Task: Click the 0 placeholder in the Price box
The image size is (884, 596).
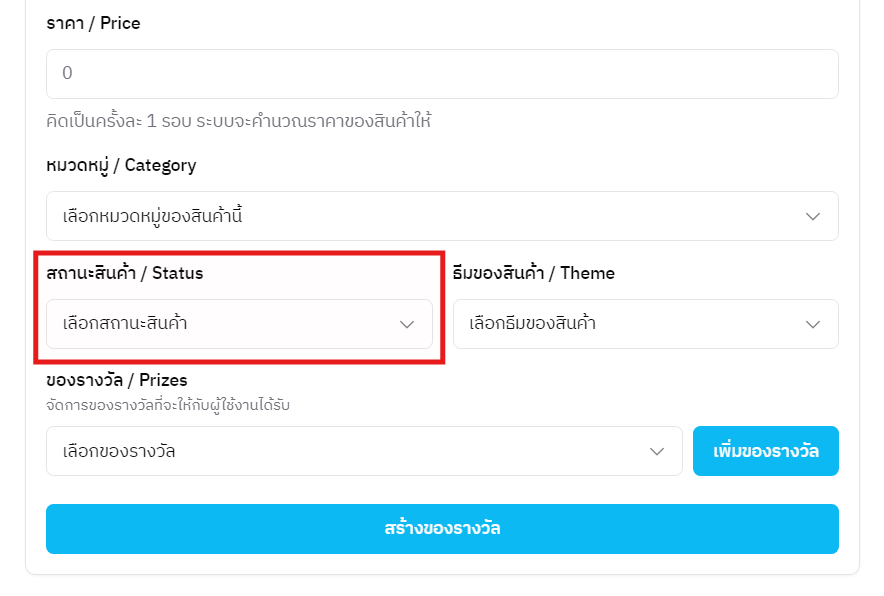Action: tap(68, 74)
